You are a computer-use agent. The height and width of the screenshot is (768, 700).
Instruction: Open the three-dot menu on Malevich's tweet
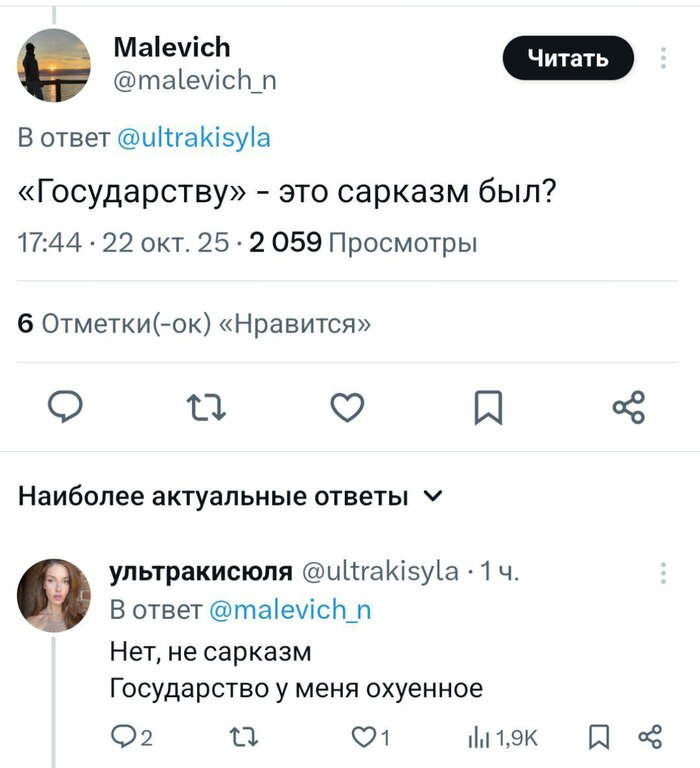click(664, 57)
